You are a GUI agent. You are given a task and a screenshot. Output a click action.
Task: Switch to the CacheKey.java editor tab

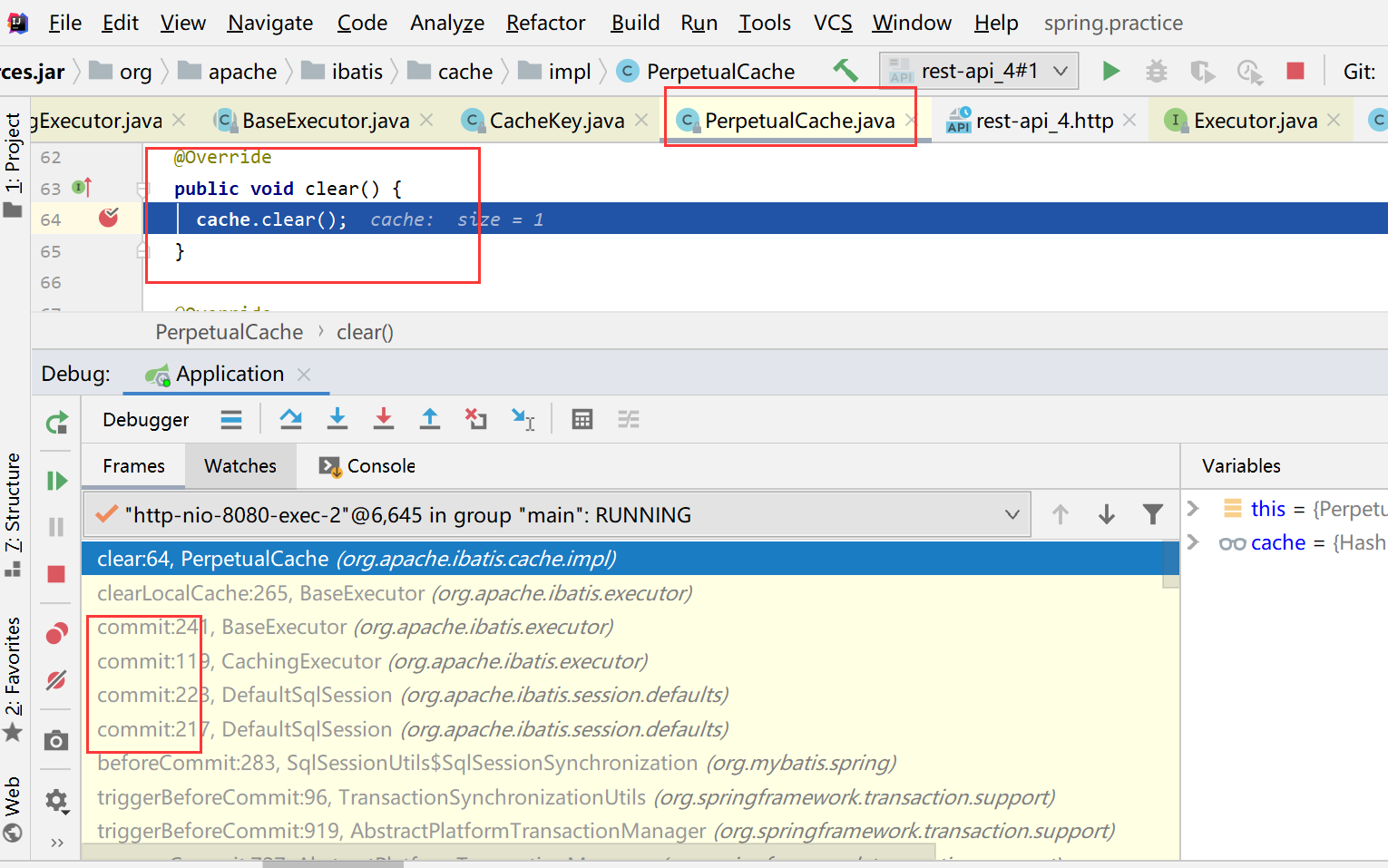pyautogui.click(x=555, y=121)
